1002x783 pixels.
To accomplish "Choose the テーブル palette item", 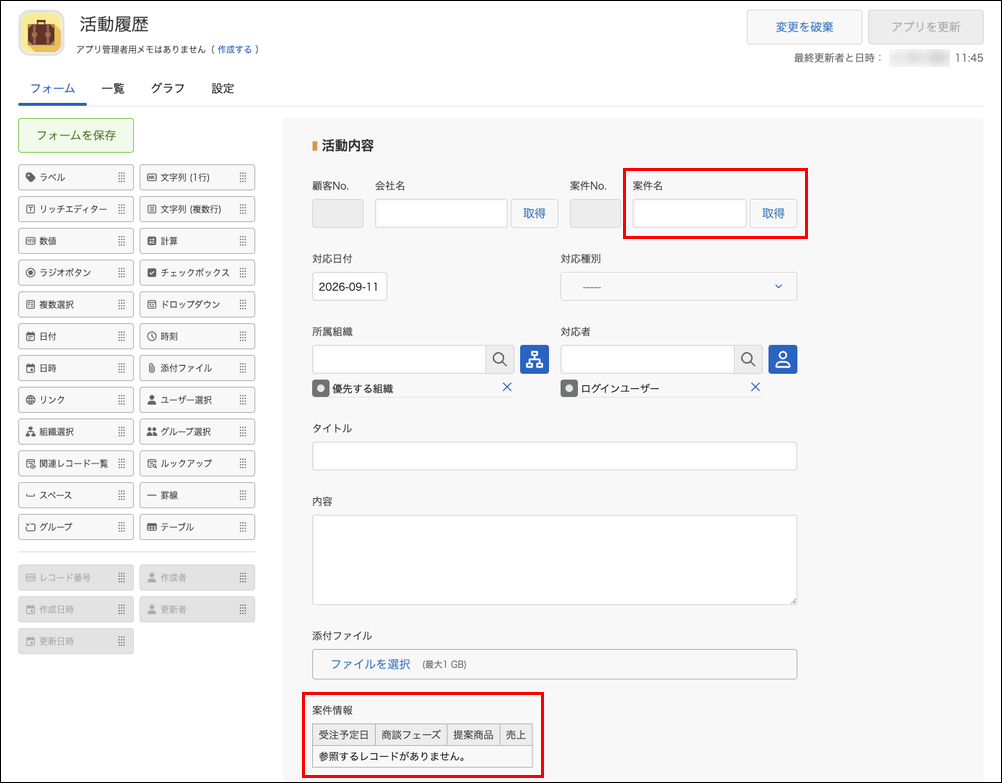I will point(197,527).
